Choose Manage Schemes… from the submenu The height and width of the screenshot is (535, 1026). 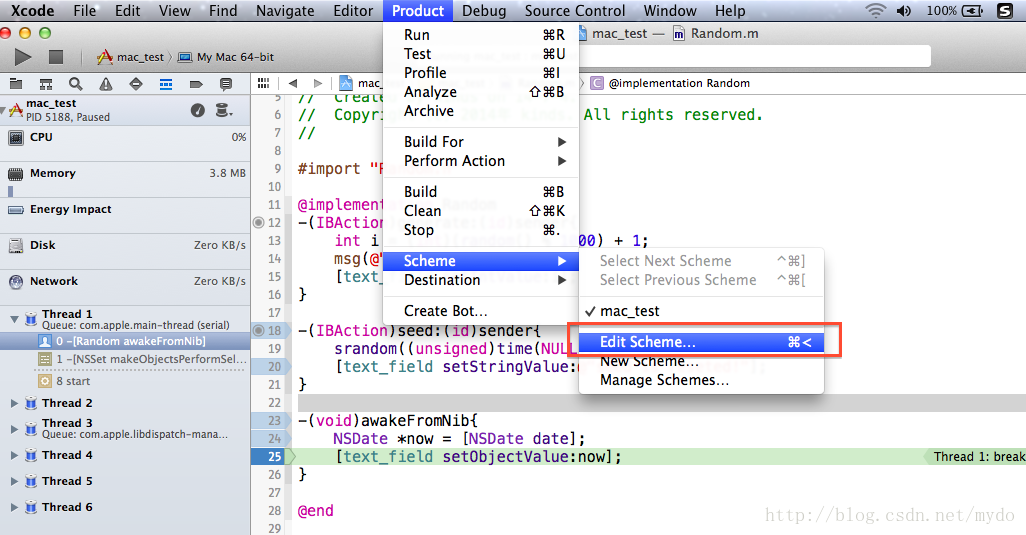pyautogui.click(x=701, y=380)
